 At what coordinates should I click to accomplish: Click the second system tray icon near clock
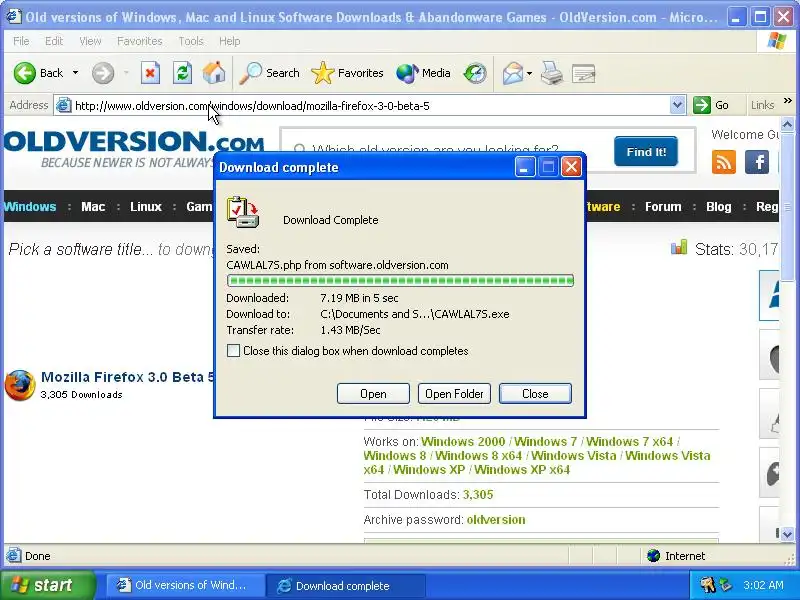click(x=725, y=585)
